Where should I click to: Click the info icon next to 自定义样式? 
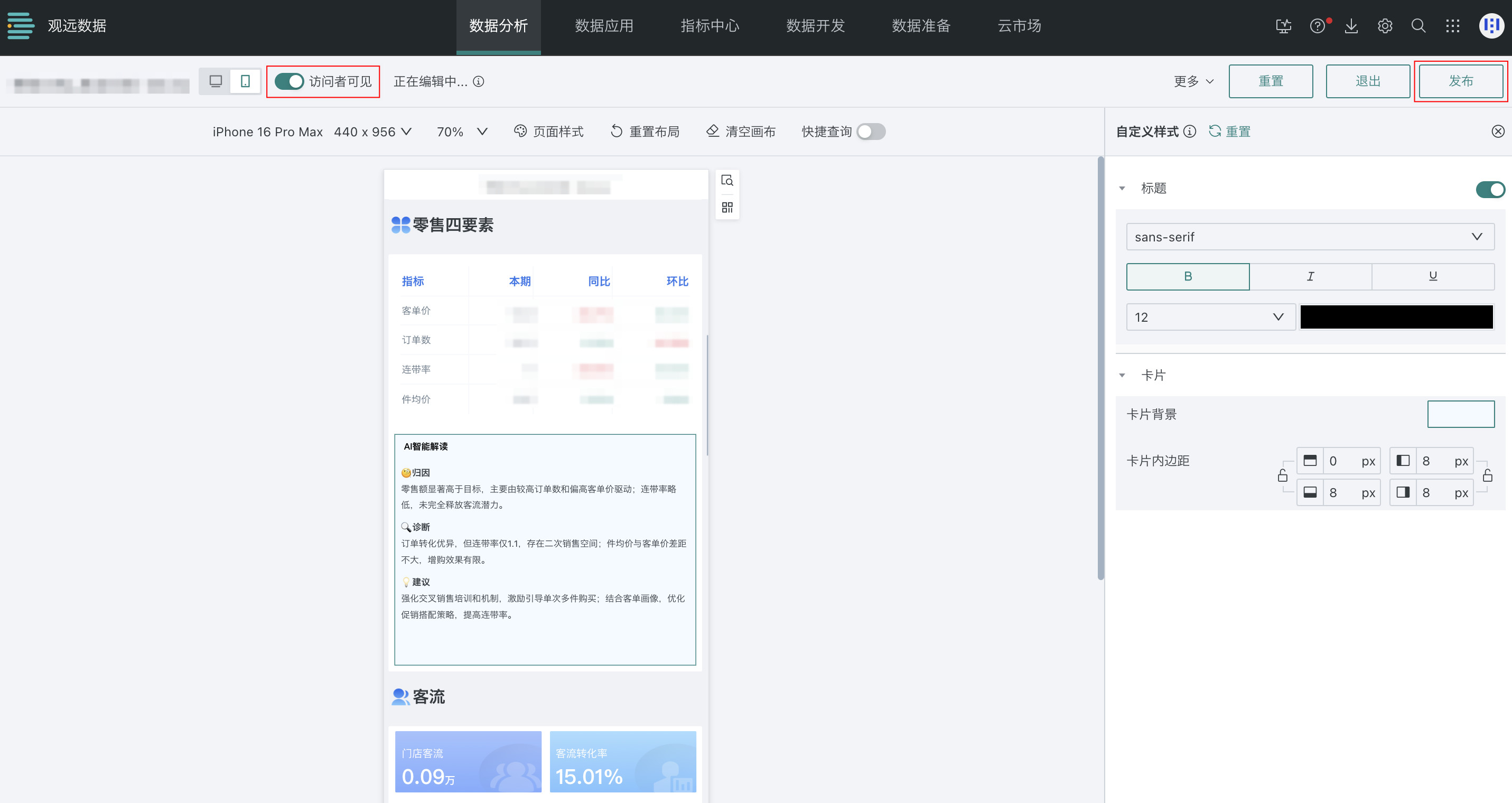(x=1190, y=132)
